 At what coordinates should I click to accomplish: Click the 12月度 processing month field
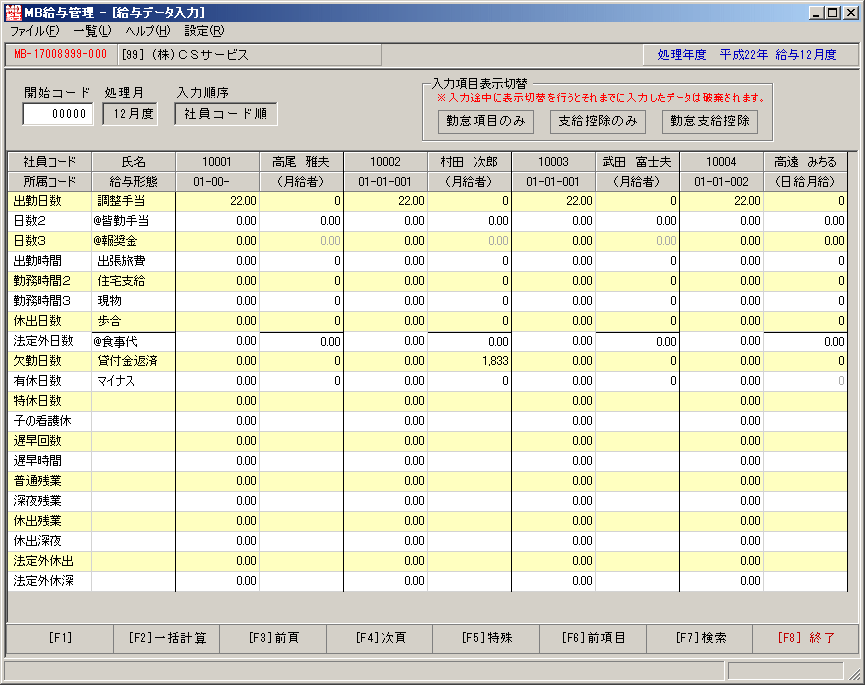coord(130,114)
